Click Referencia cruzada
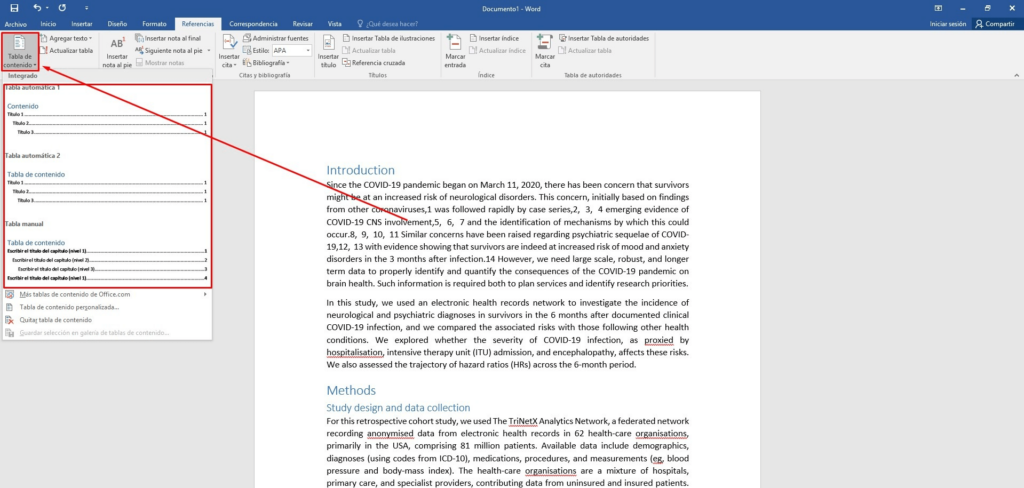This screenshot has width=1024, height=488. pyautogui.click(x=374, y=63)
